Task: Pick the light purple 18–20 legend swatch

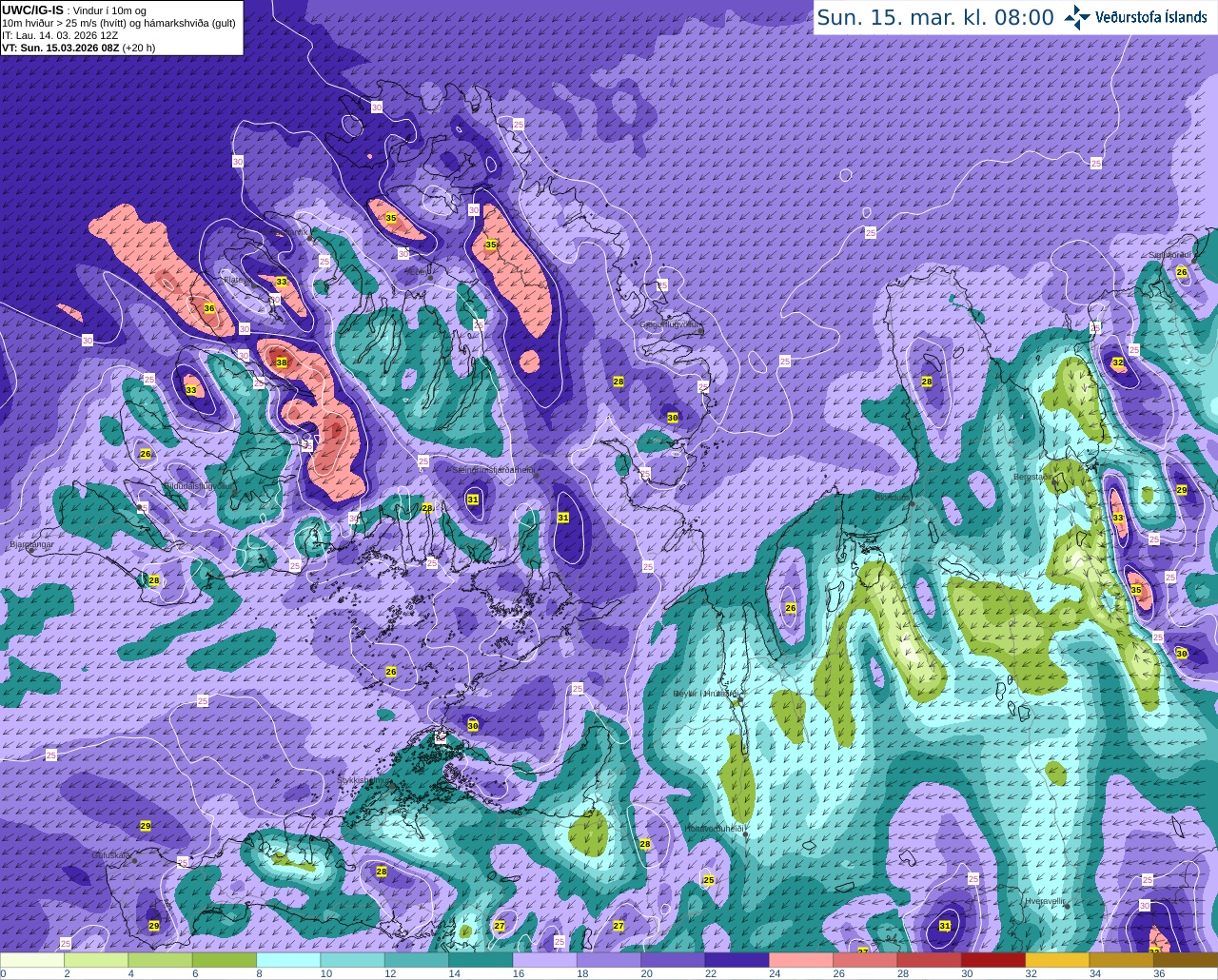Action: (x=609, y=960)
